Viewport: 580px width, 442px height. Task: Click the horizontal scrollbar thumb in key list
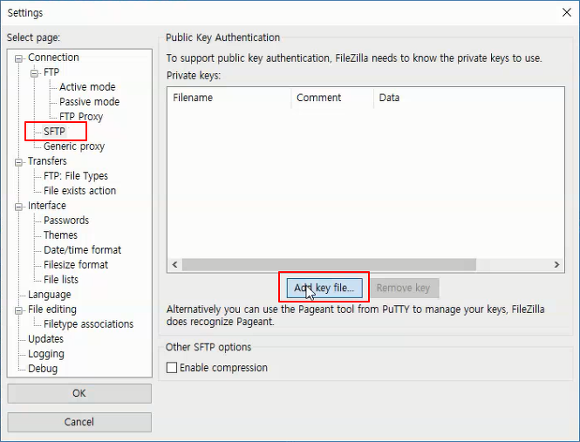(329, 265)
